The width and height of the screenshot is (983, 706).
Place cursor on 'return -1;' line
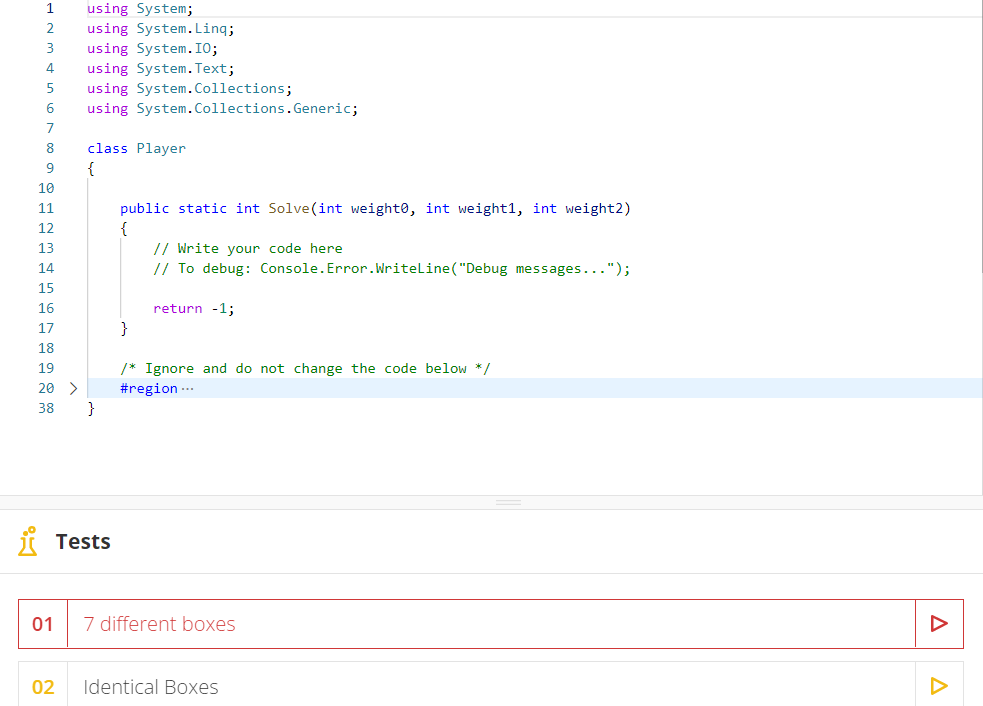pyautogui.click(x=194, y=308)
